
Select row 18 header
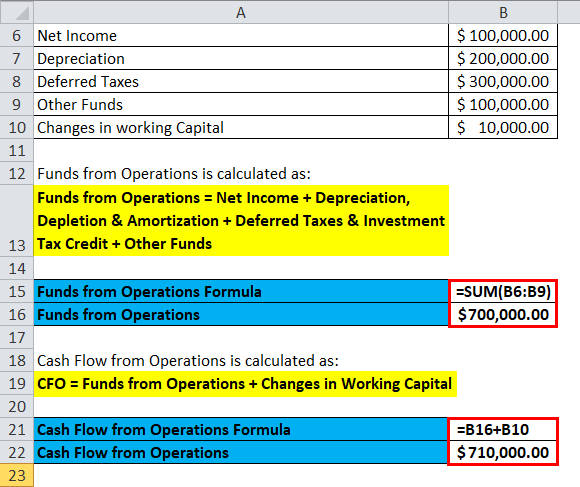[17, 360]
